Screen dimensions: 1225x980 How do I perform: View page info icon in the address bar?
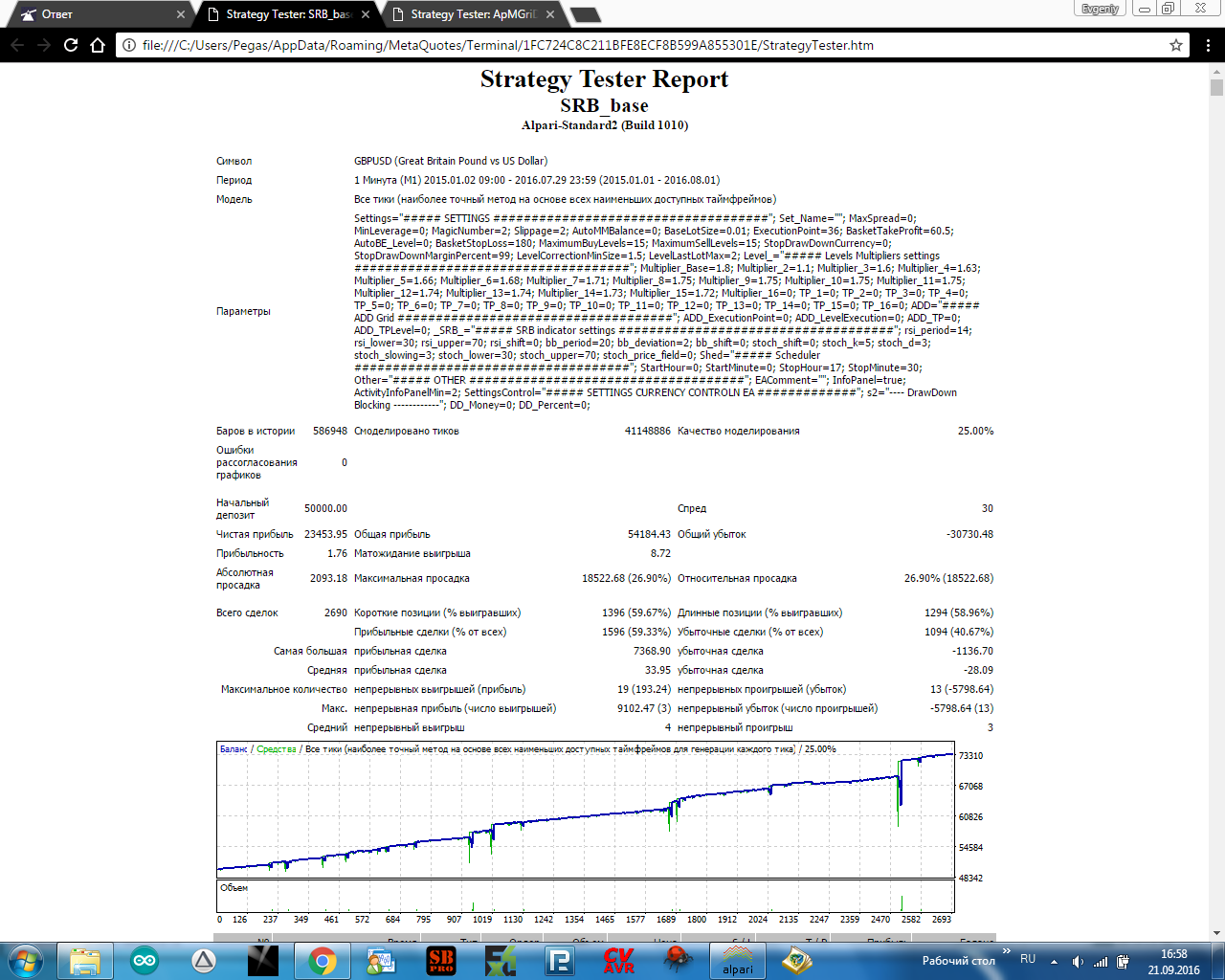coord(130,45)
